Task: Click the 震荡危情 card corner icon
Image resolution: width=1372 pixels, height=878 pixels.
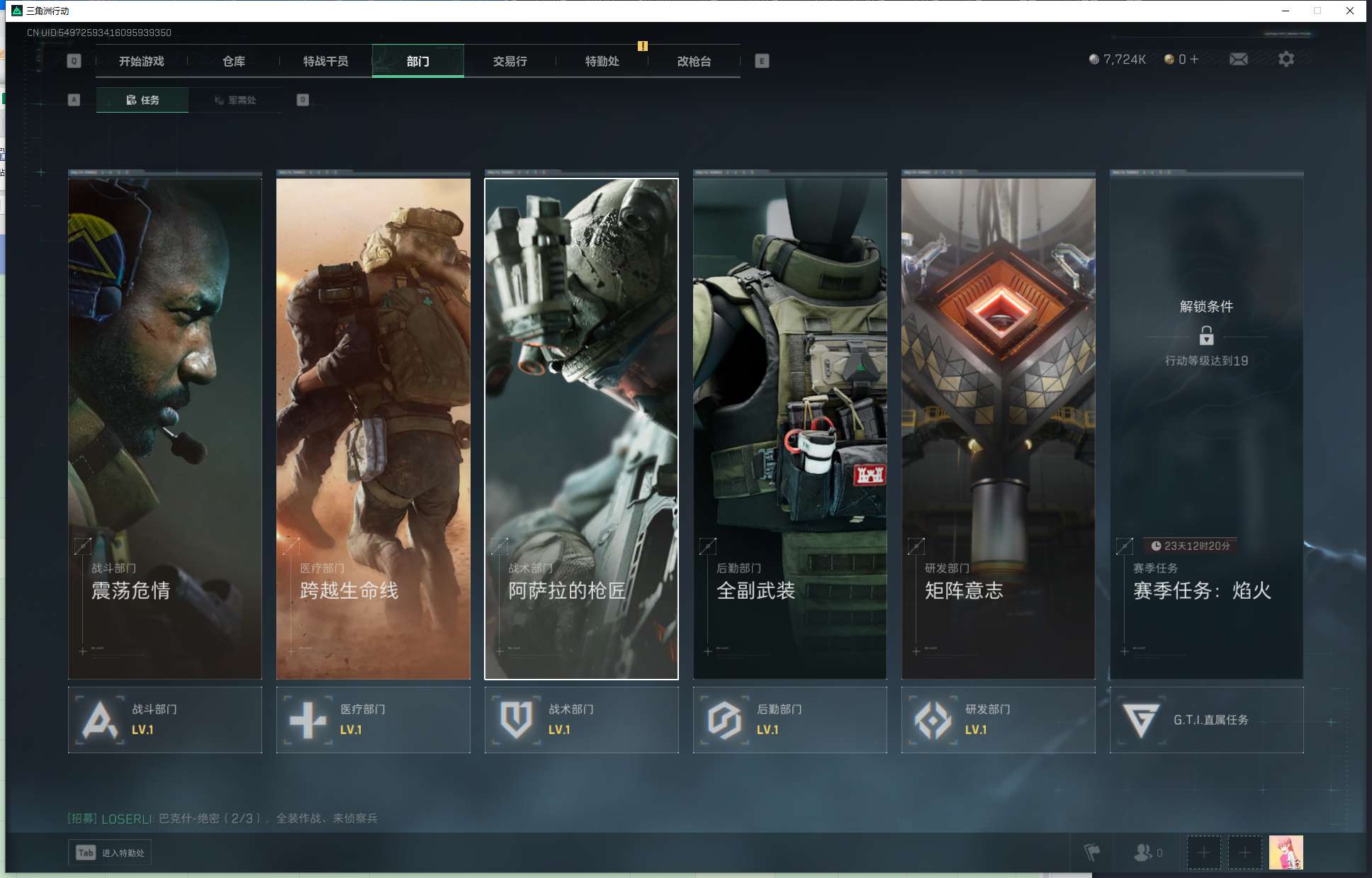Action: click(x=83, y=546)
